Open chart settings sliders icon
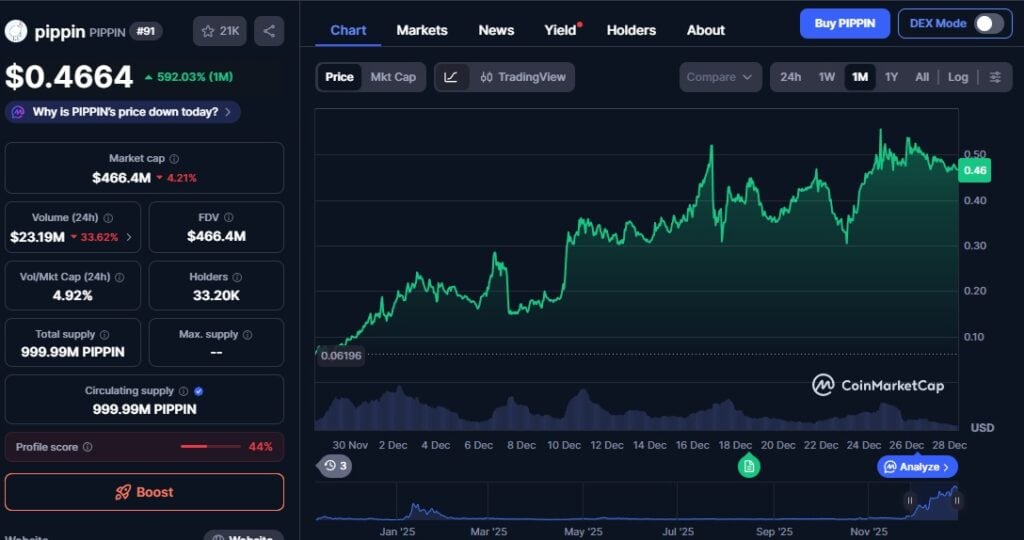This screenshot has width=1024, height=540. coord(994,77)
